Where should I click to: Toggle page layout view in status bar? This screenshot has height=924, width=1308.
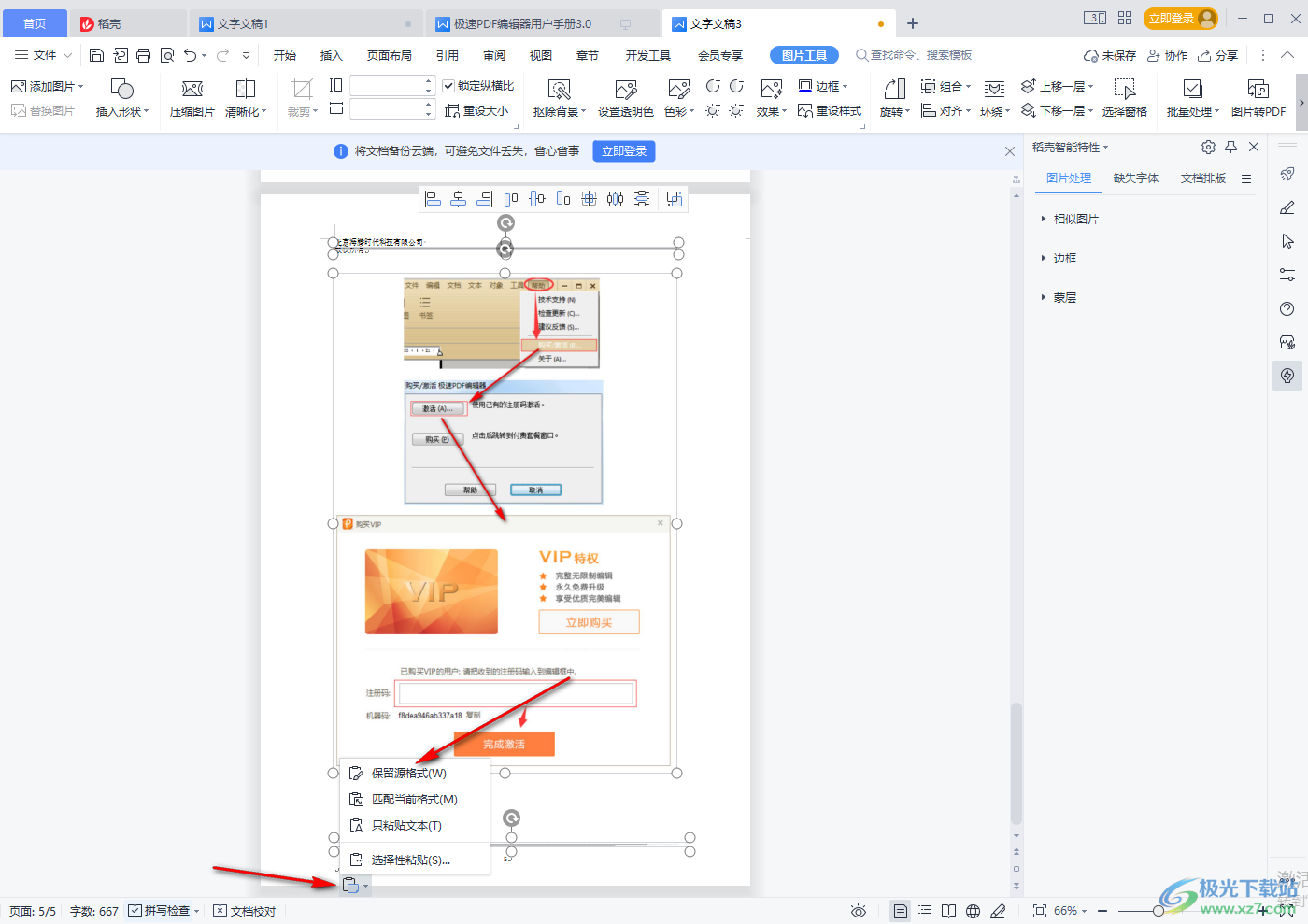pos(900,911)
